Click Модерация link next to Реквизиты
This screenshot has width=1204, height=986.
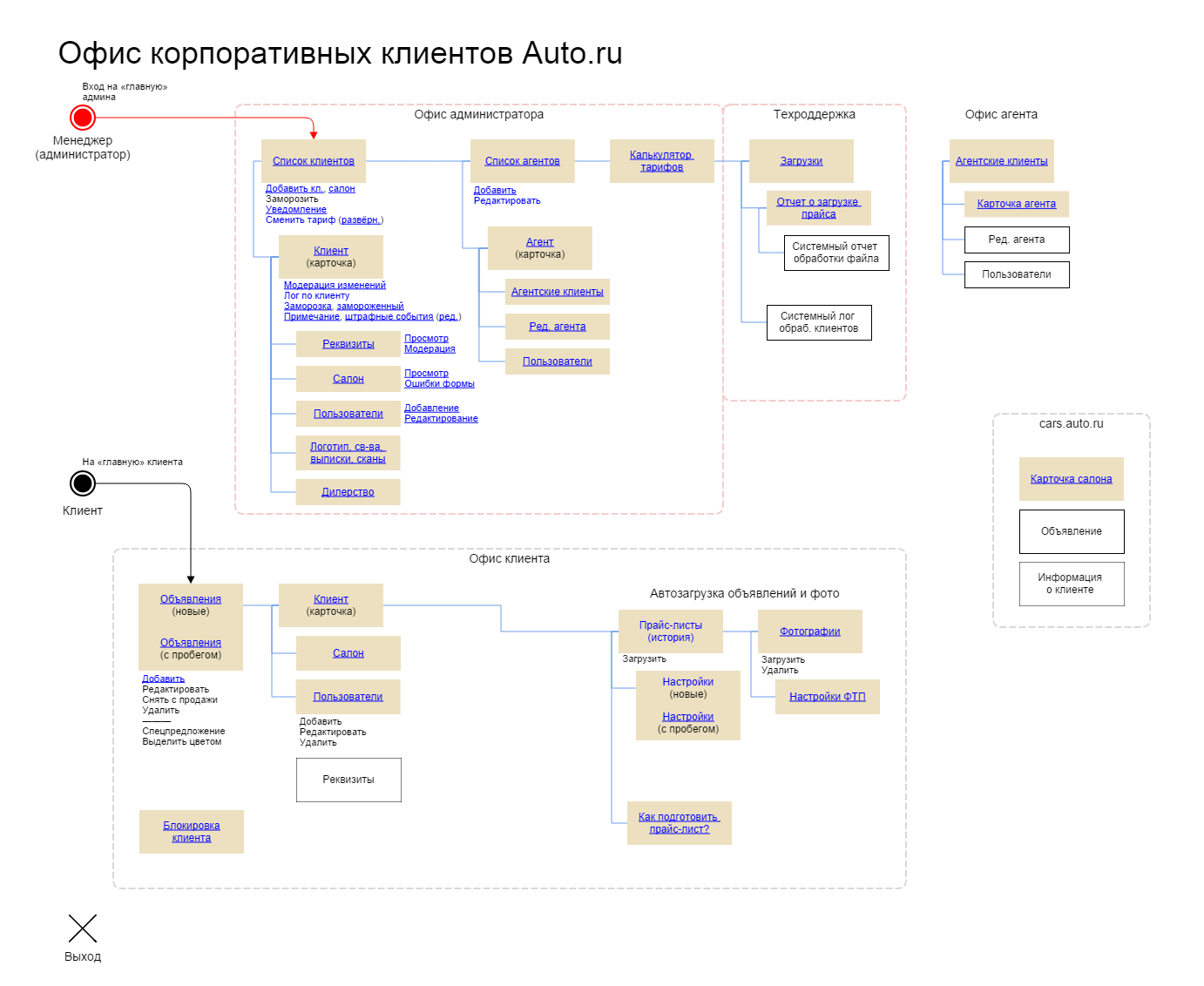coord(430,348)
